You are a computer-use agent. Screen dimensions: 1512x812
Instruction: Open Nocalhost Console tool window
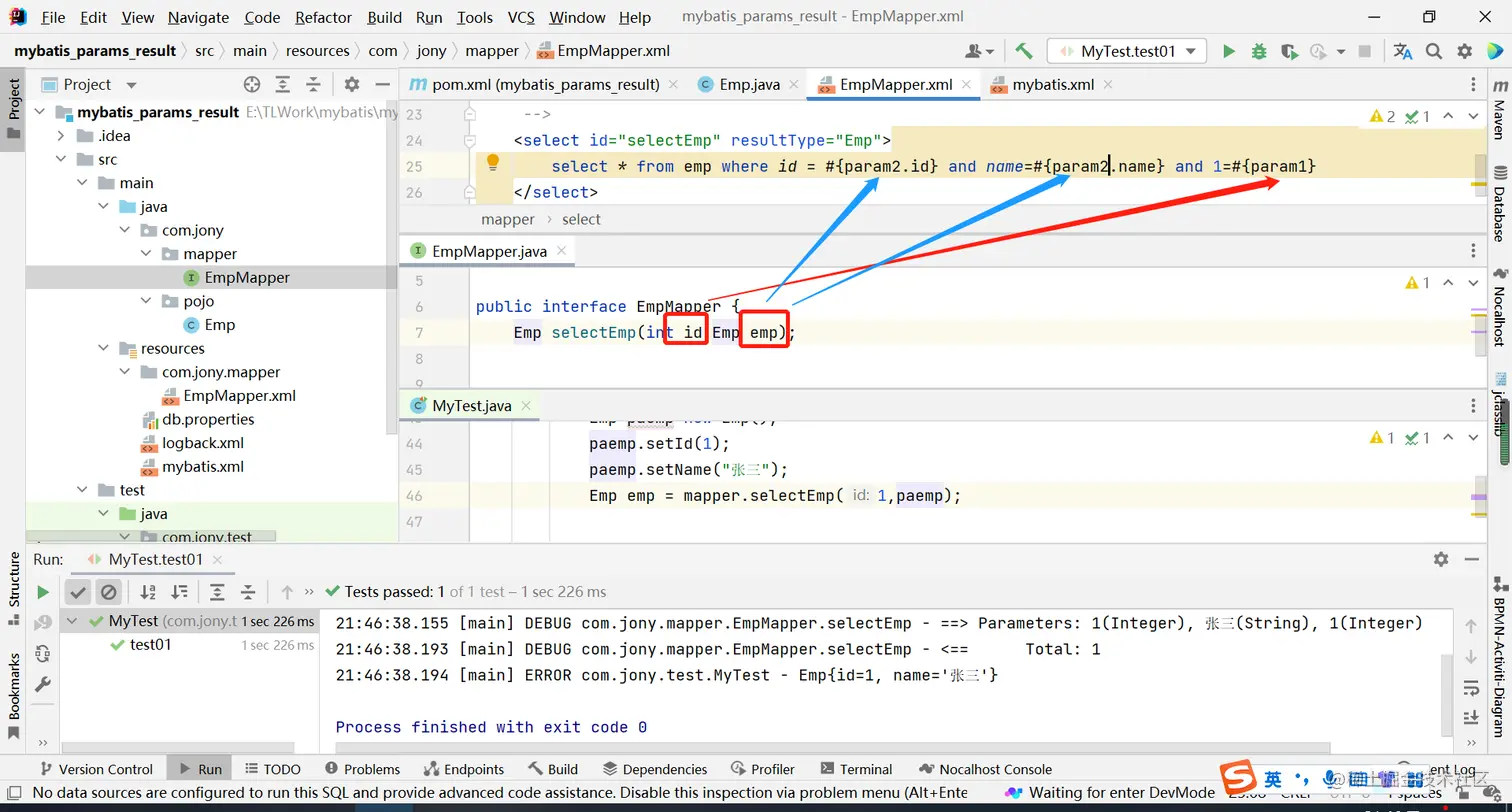click(x=984, y=769)
